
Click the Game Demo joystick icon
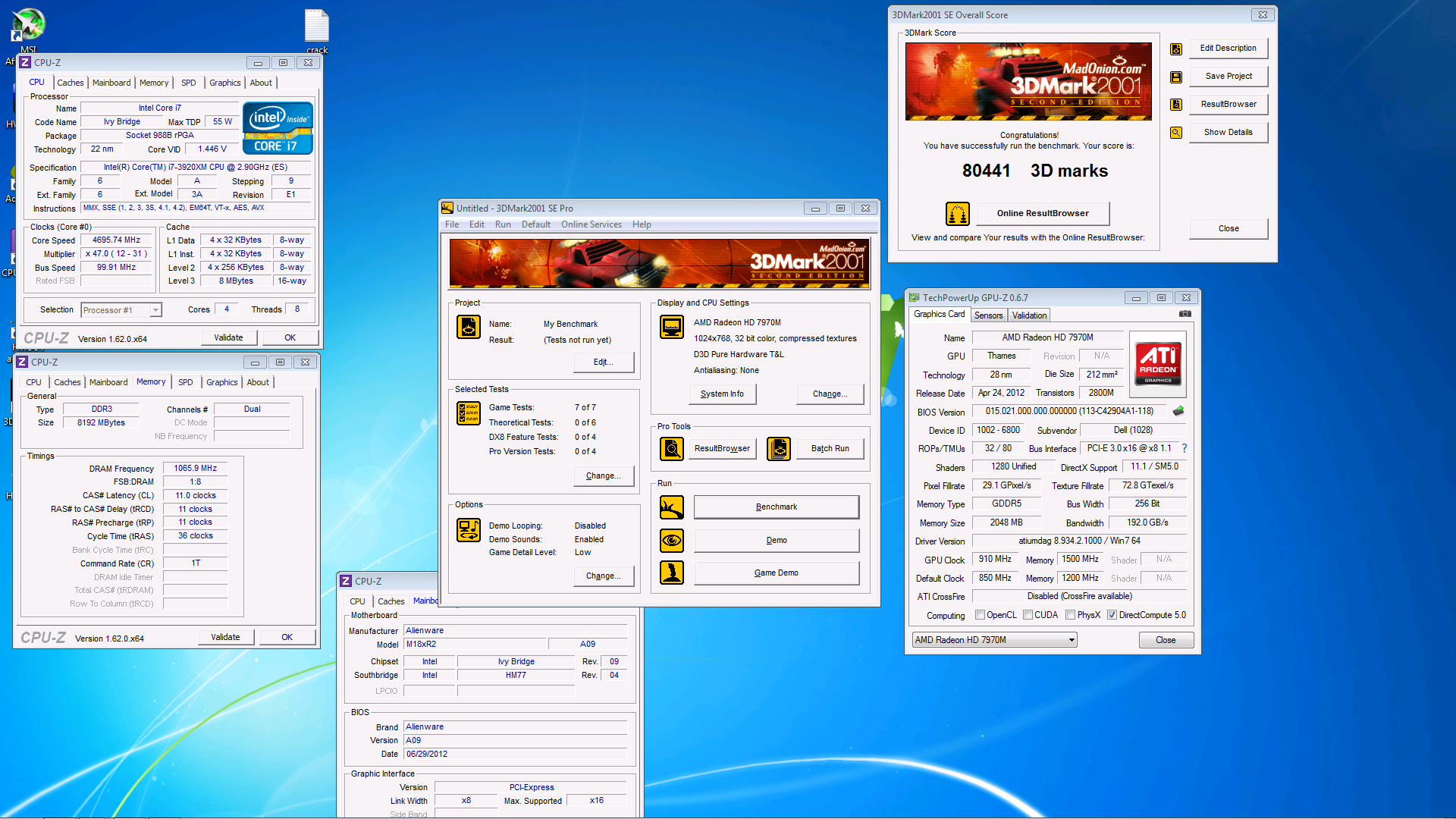click(x=672, y=573)
